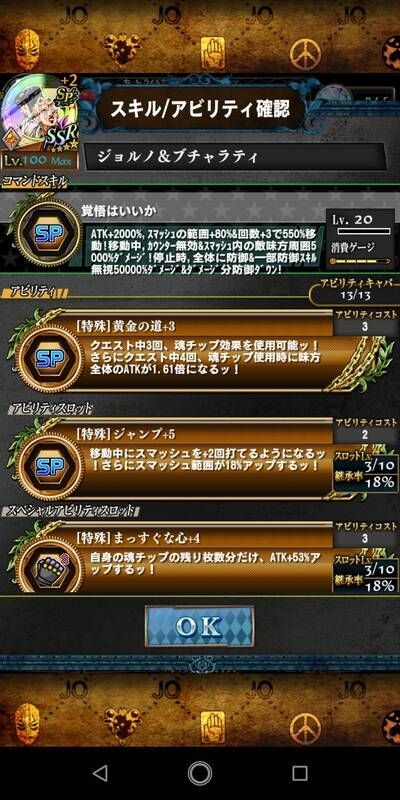400x800 pixels.
Task: Tap the Android home circle icon
Action: pos(200,773)
